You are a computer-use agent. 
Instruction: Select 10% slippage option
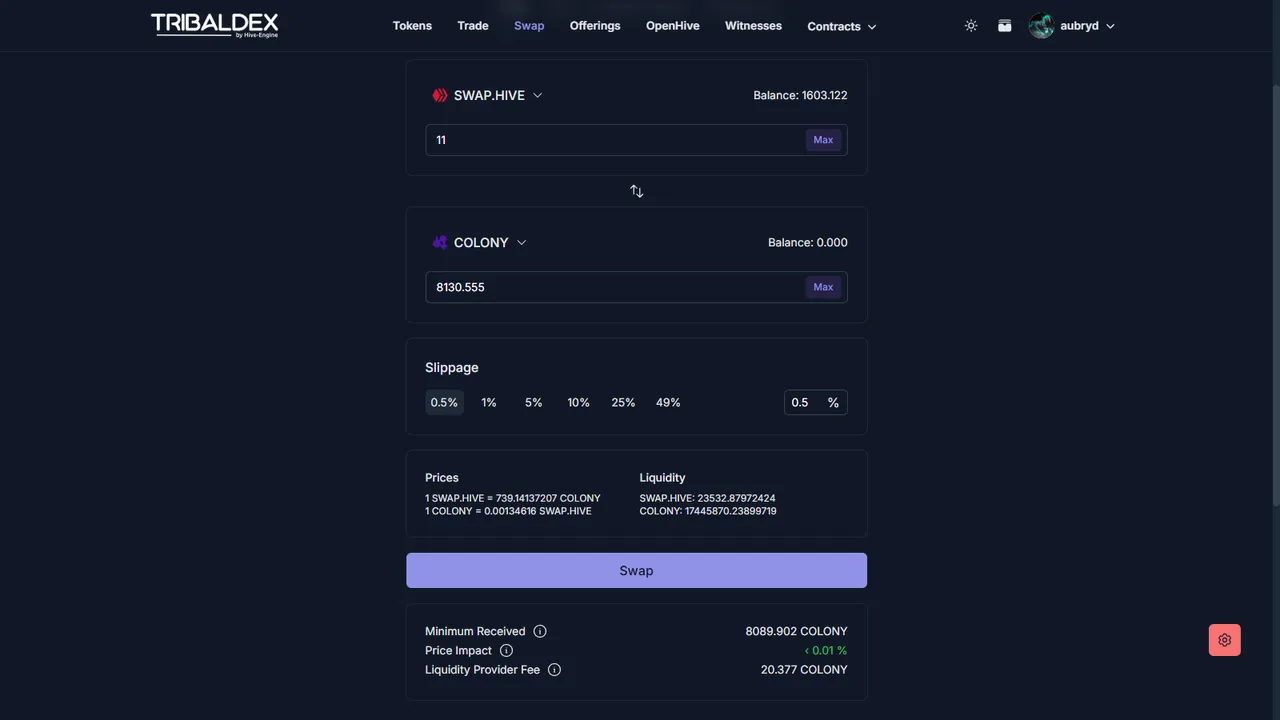(x=578, y=402)
